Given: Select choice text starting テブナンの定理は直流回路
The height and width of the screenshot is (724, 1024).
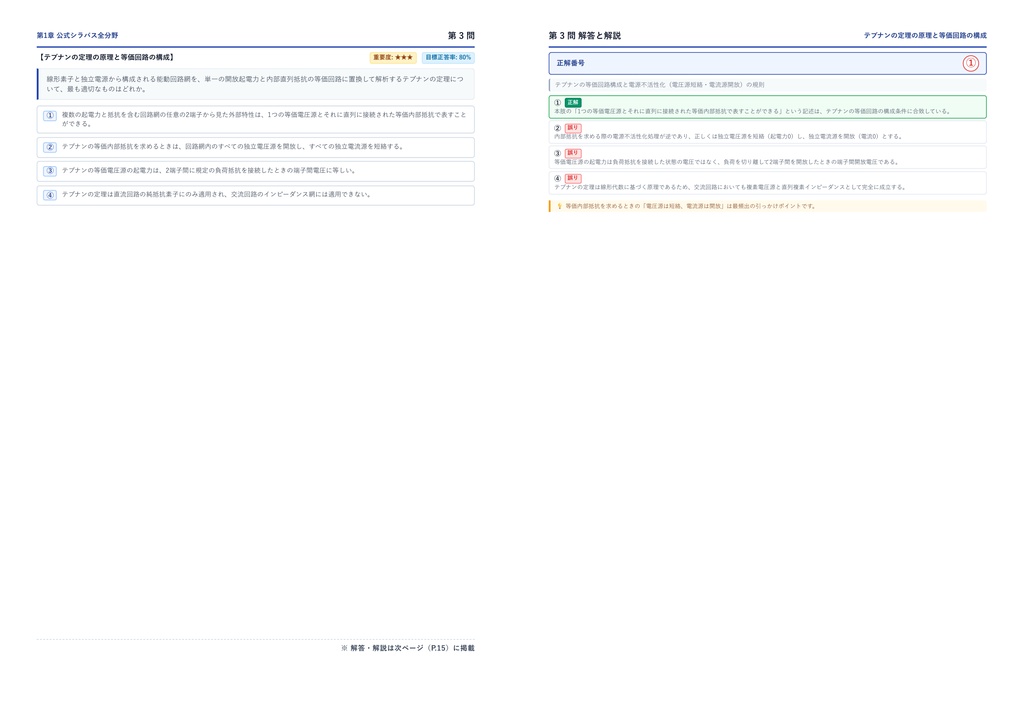Looking at the screenshot, I should [x=216, y=195].
